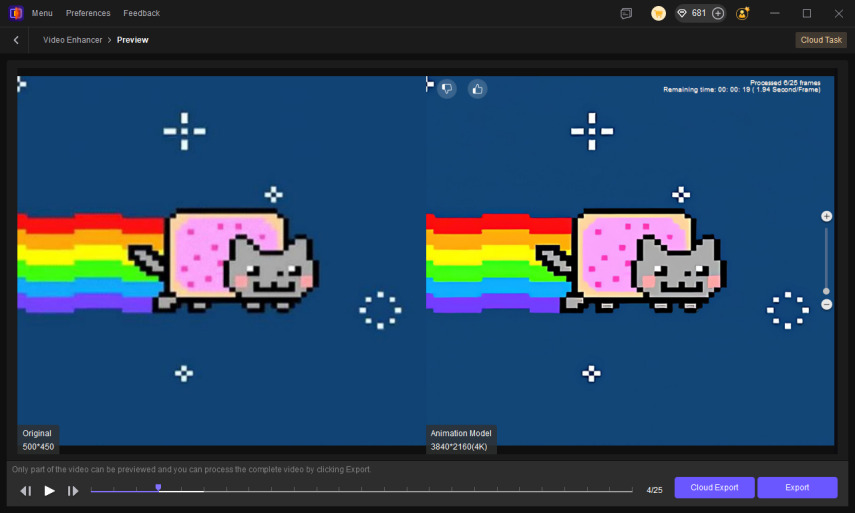Viewport: 855px width, 513px height.
Task: Click the Cloud Export button
Action: (x=714, y=487)
